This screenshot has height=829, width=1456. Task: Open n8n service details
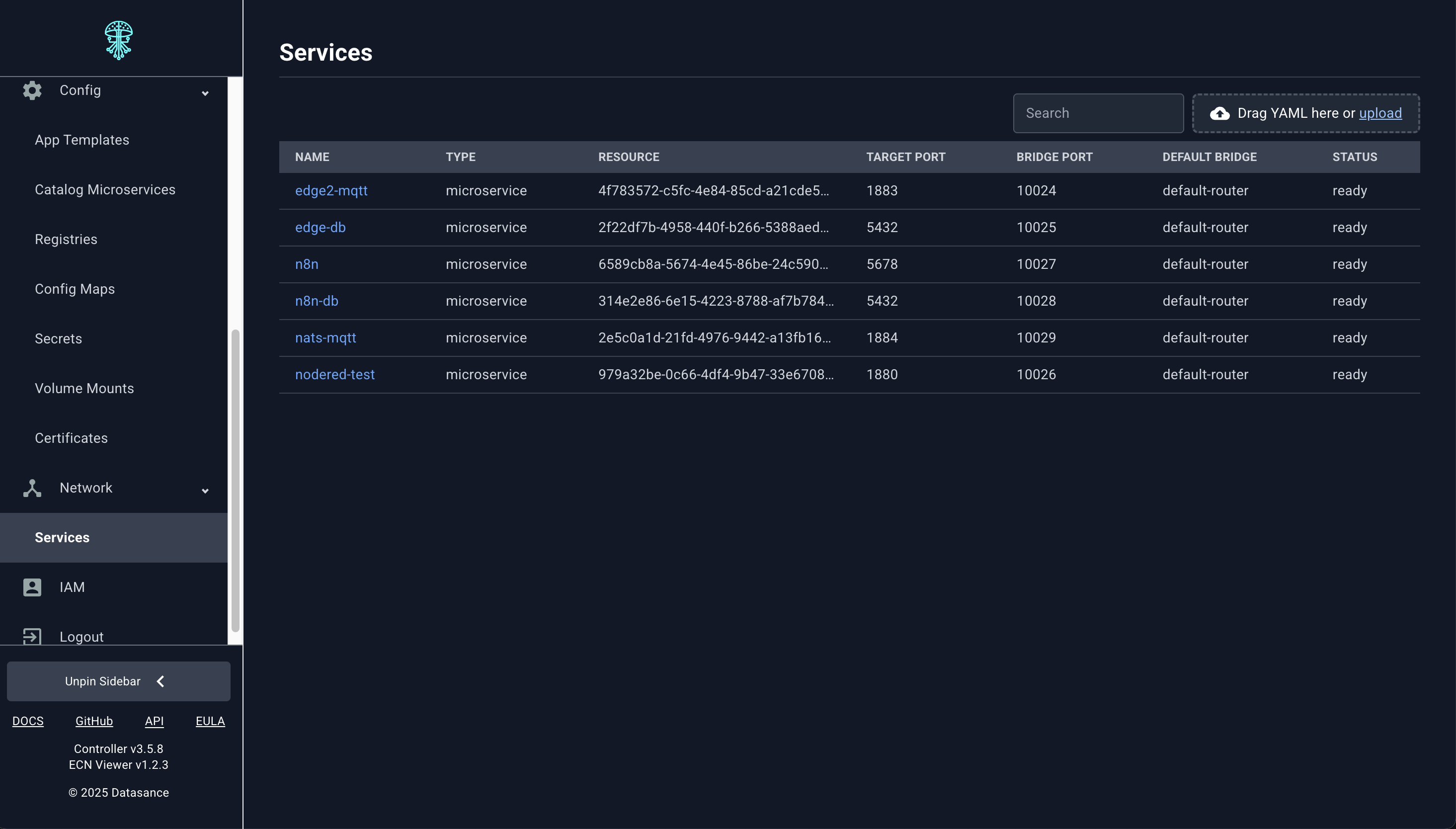tap(307, 263)
